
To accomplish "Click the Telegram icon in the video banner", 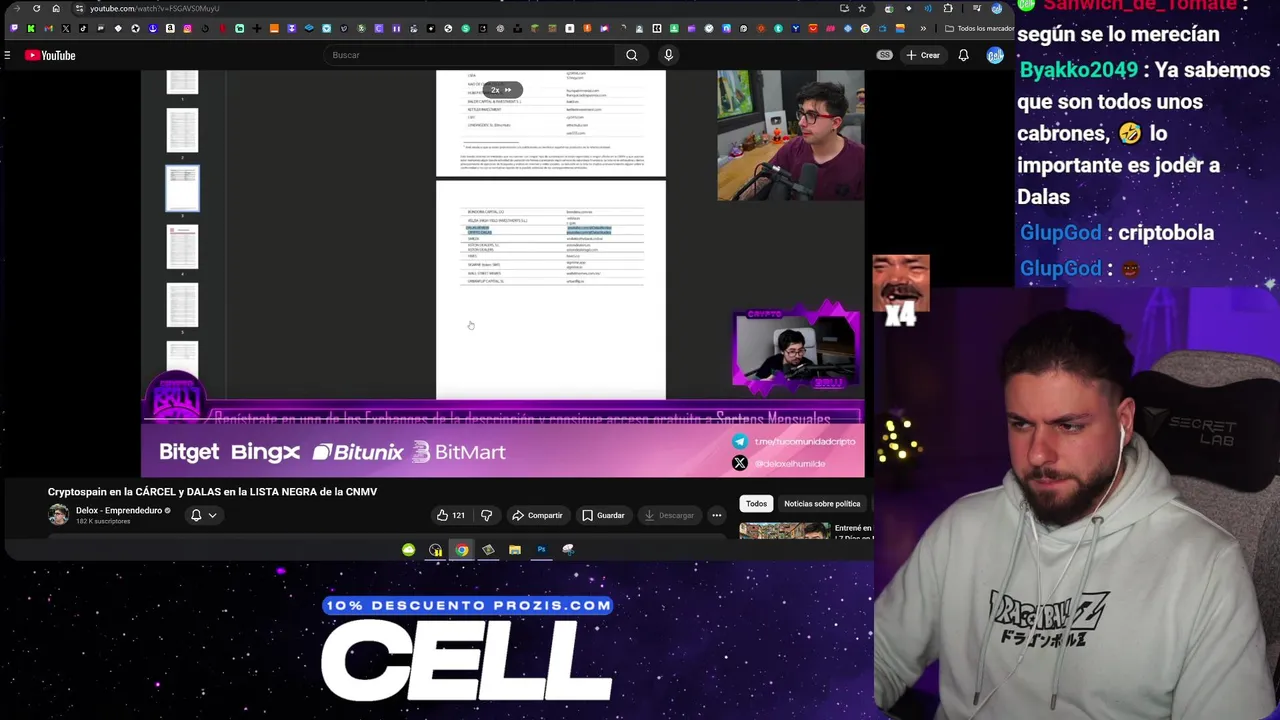I will pos(739,441).
